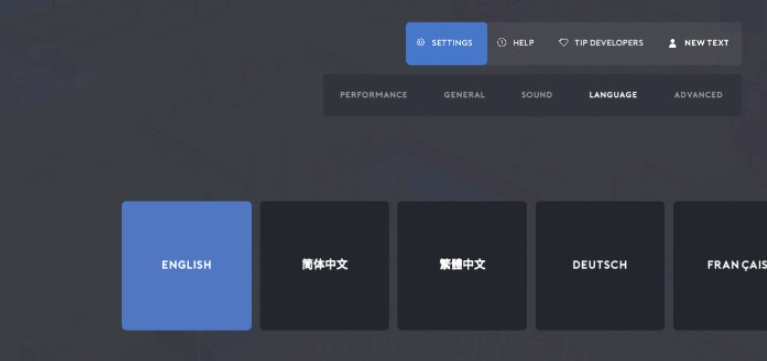Viewport: 767px width, 361px height.
Task: Open the Help section
Action: (516, 43)
